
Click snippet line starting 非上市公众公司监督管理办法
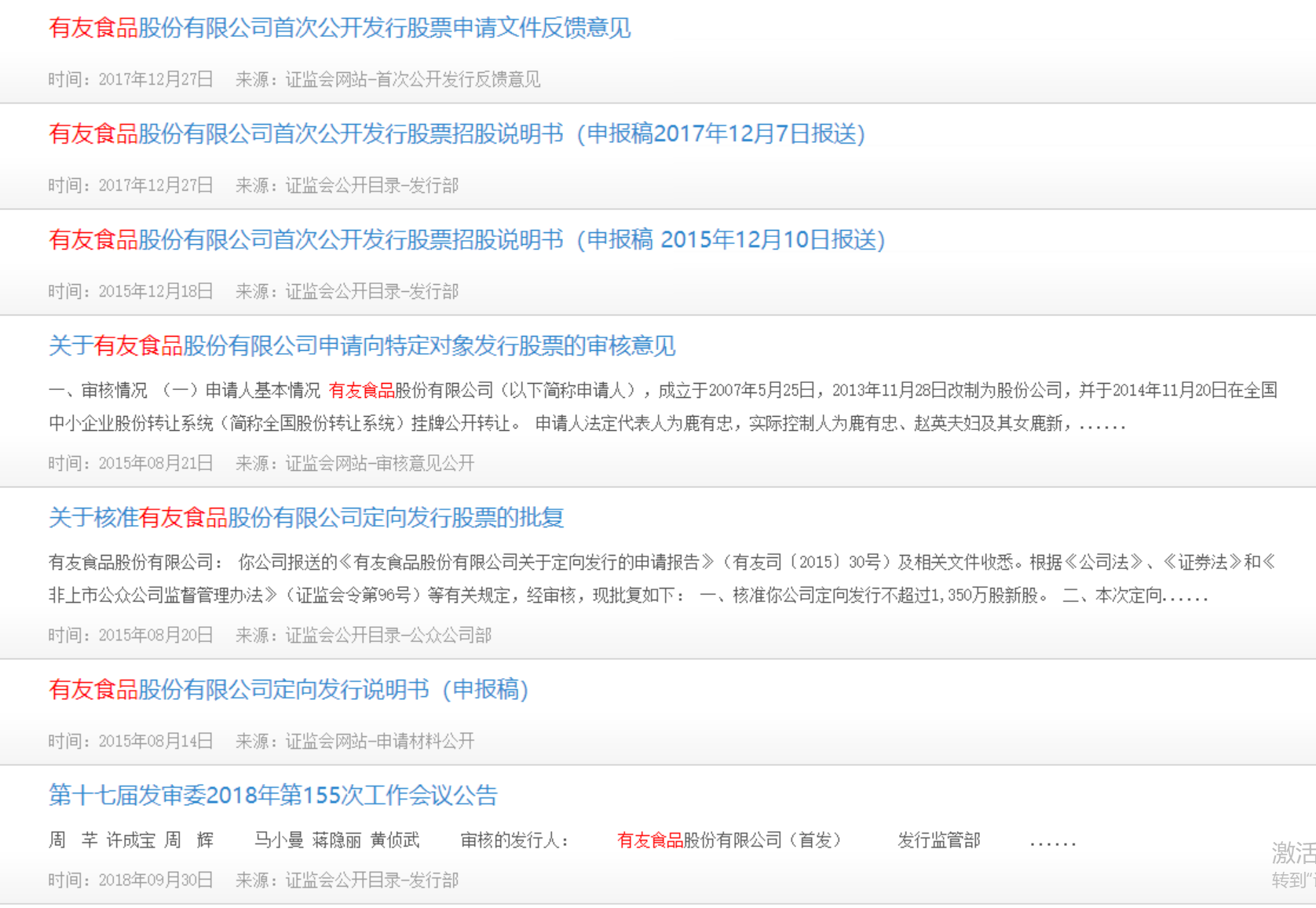tap(628, 596)
